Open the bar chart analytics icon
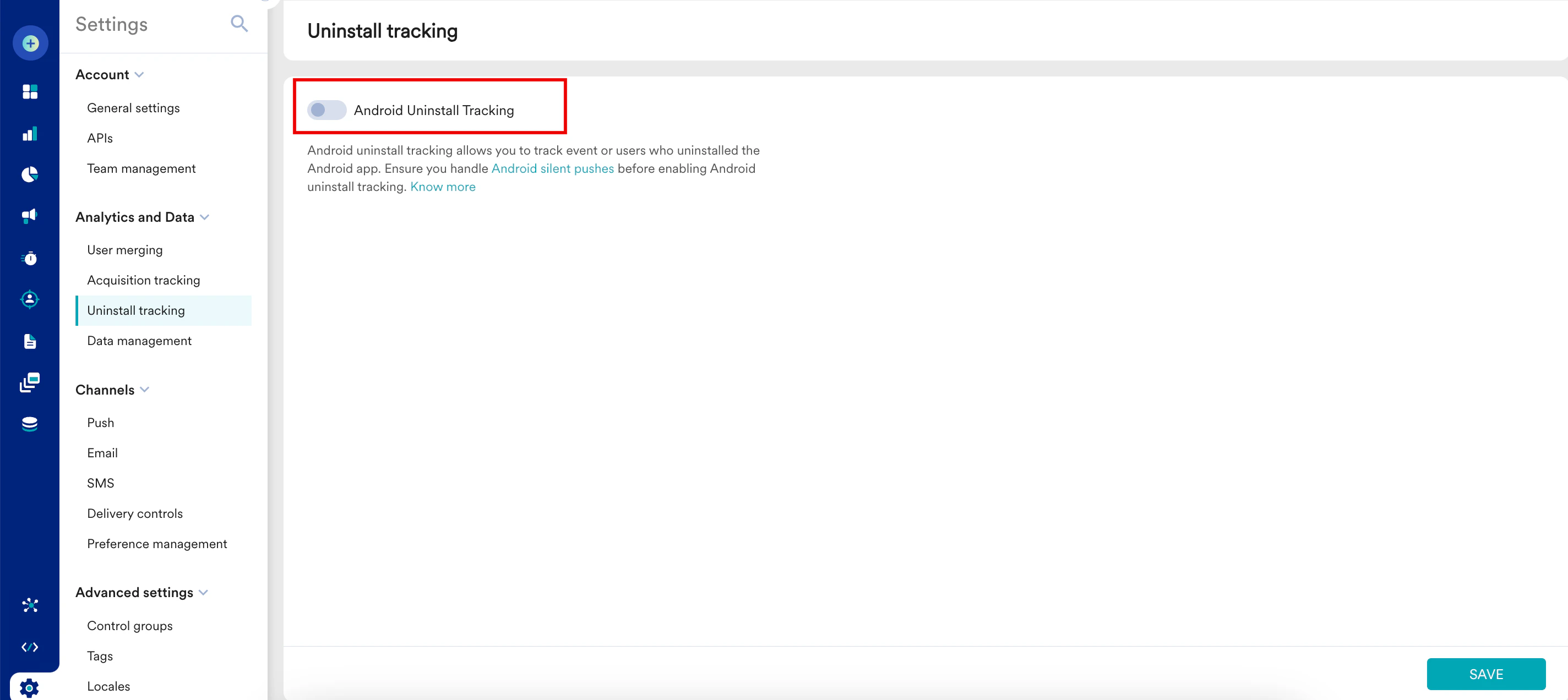 click(x=30, y=134)
